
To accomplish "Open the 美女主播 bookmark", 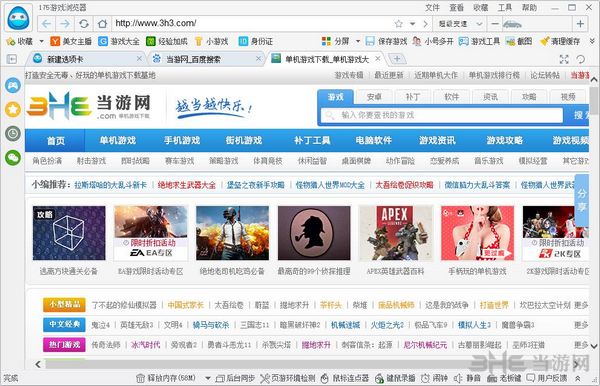I will point(71,41).
